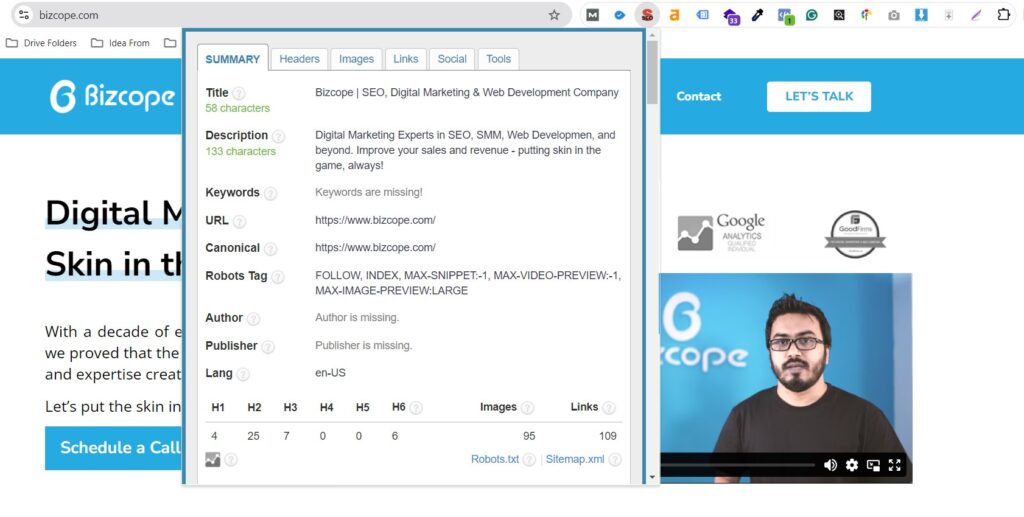Click the SEO popup scrollbar down arrow

pyautogui.click(x=652, y=477)
